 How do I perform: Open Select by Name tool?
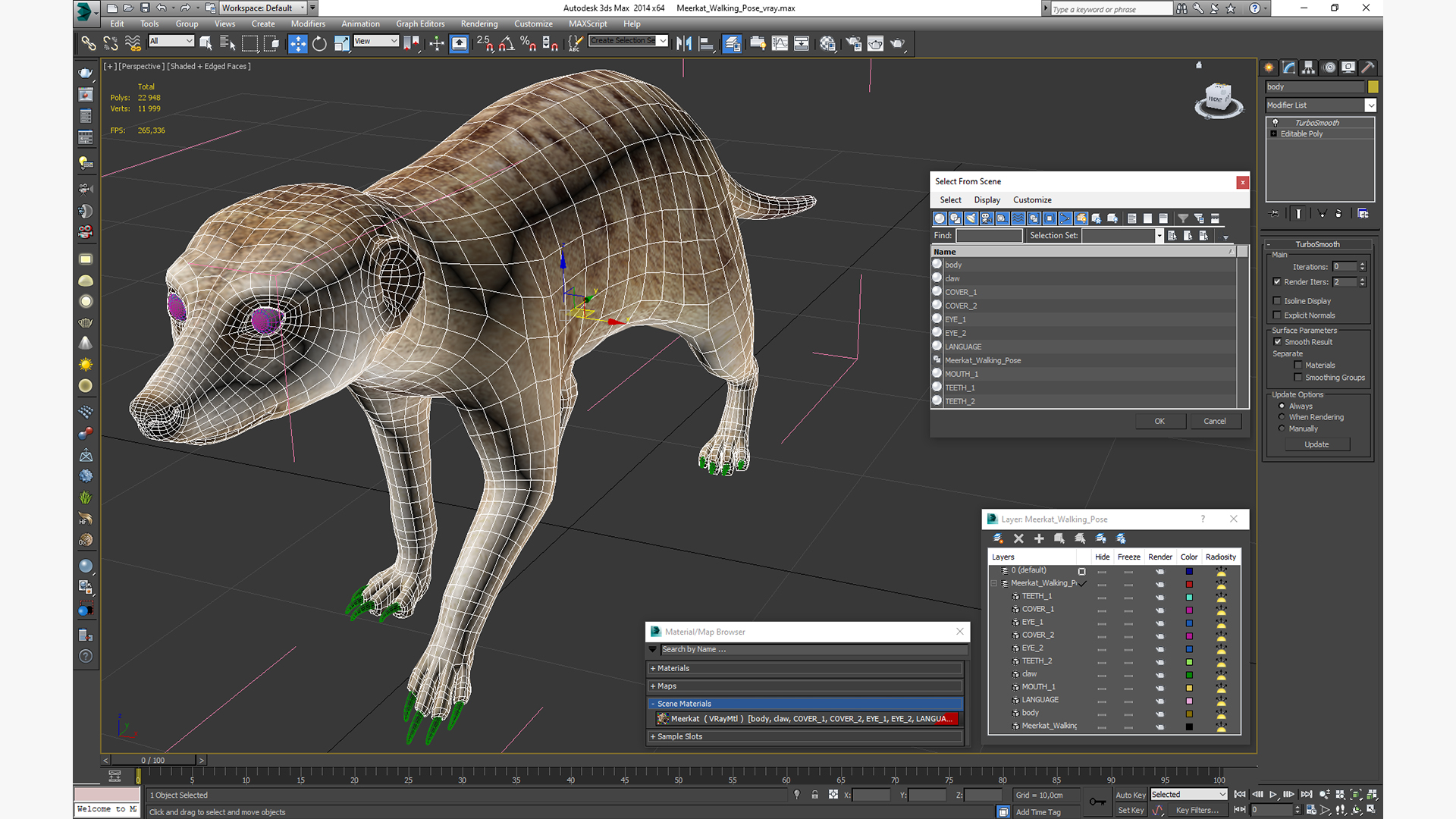pos(227,44)
